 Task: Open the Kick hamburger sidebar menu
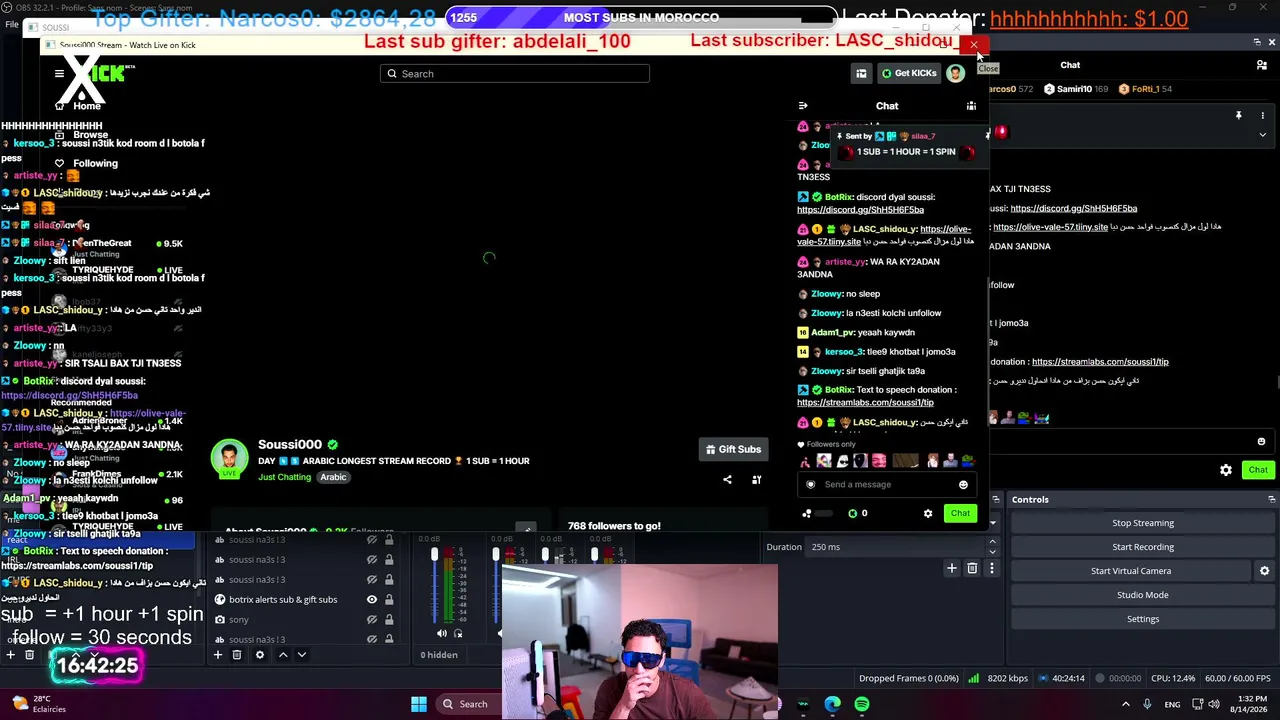pyautogui.click(x=59, y=73)
